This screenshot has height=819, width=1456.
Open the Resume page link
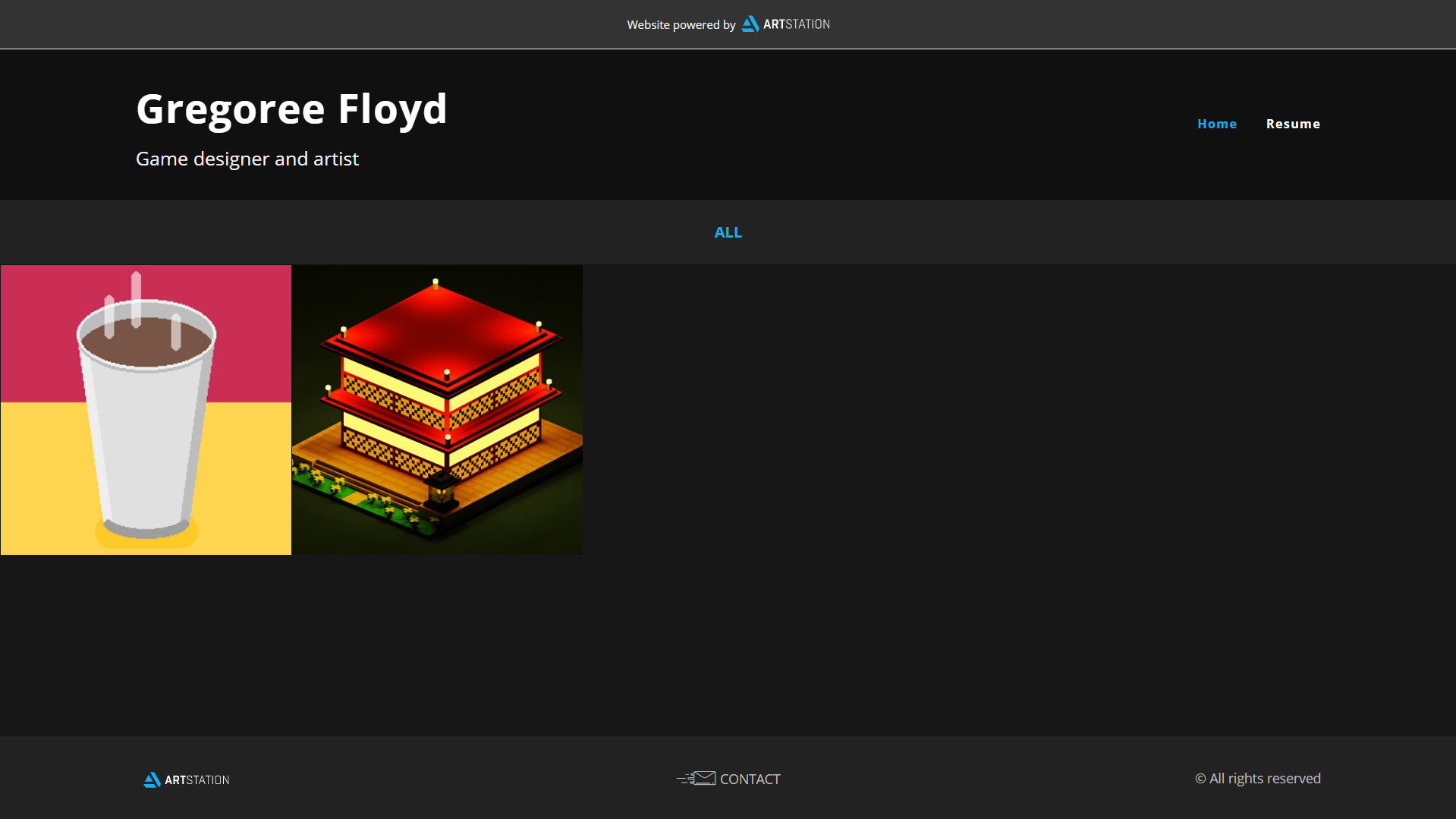1293,124
